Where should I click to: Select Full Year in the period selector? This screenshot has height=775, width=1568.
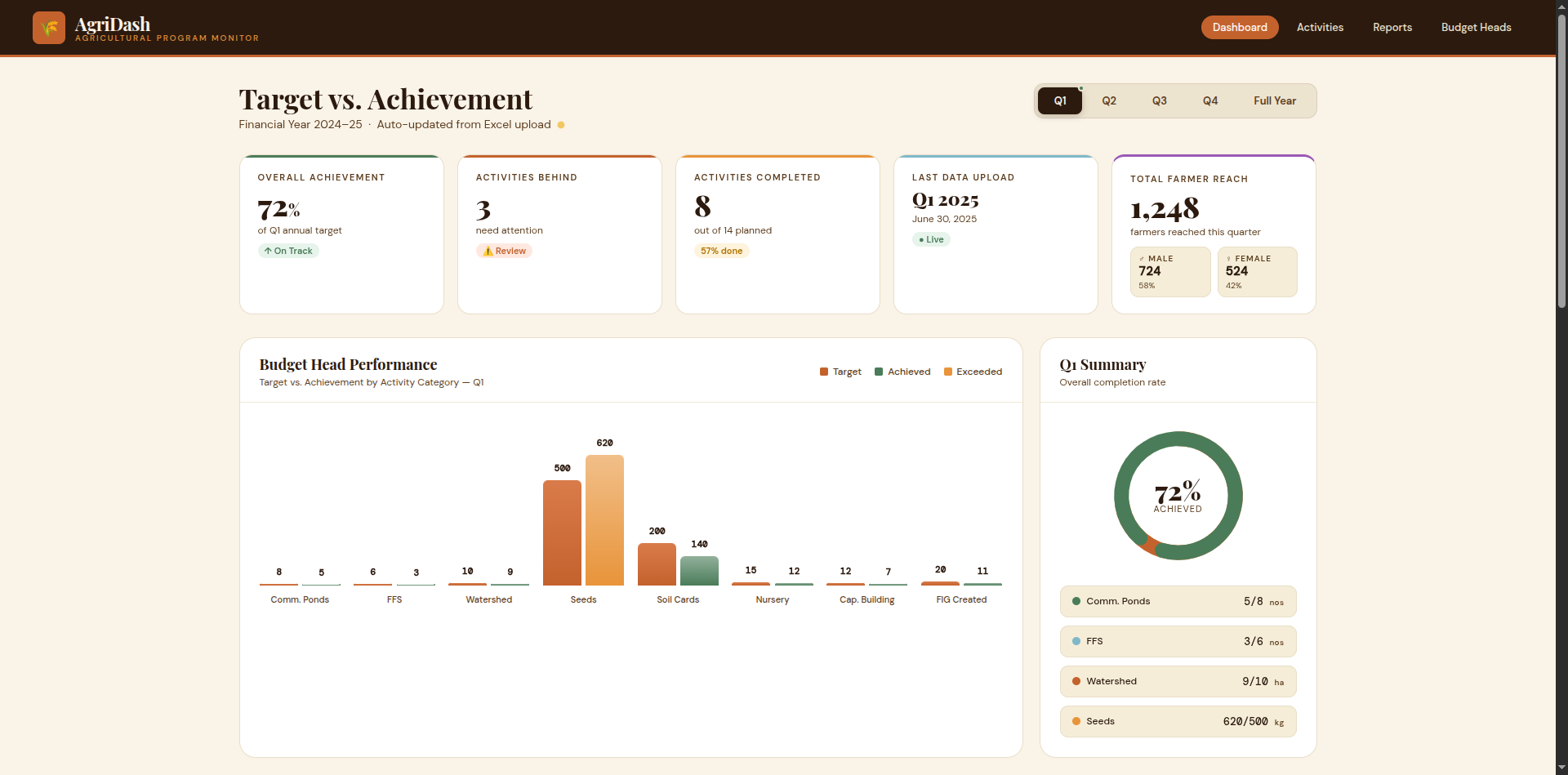tap(1275, 100)
